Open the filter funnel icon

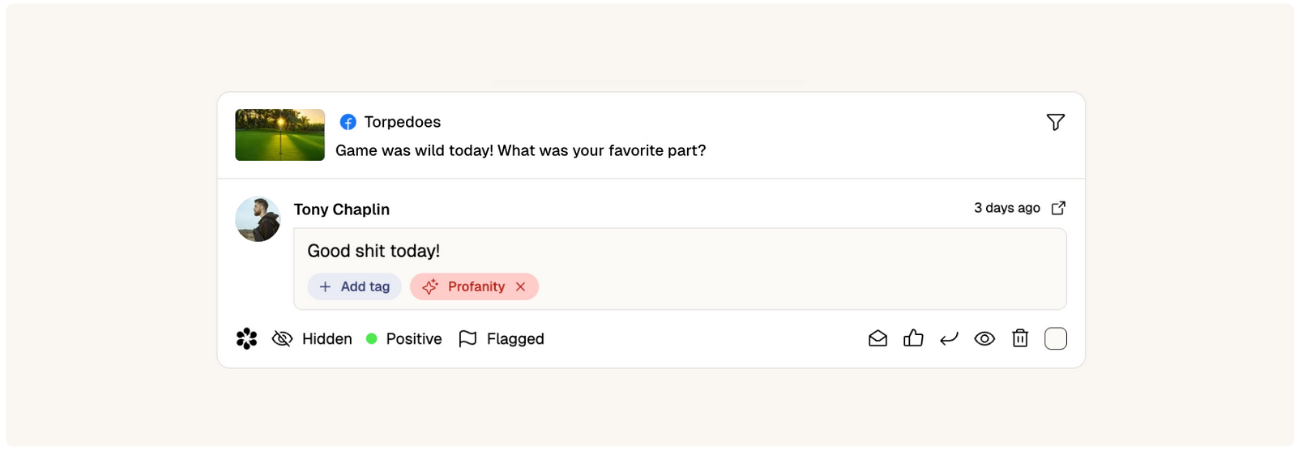1055,122
